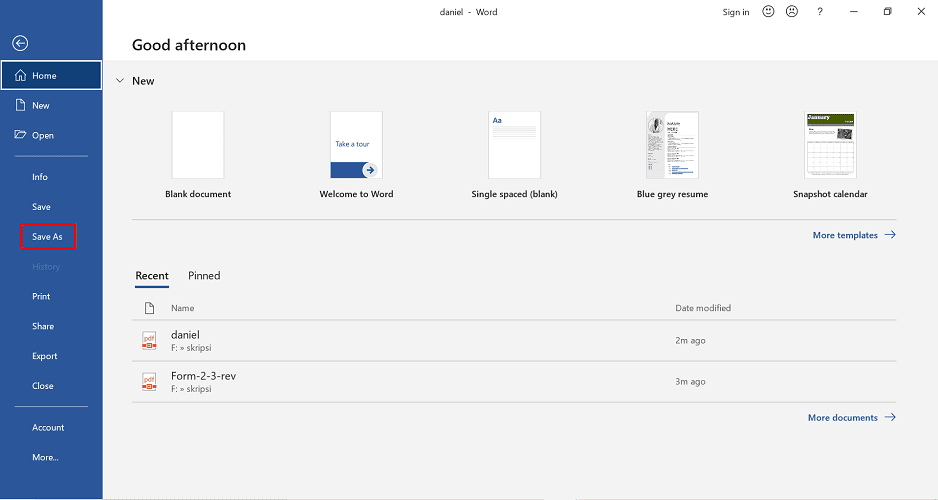
Task: Click the Name column header
Action: pos(182,308)
